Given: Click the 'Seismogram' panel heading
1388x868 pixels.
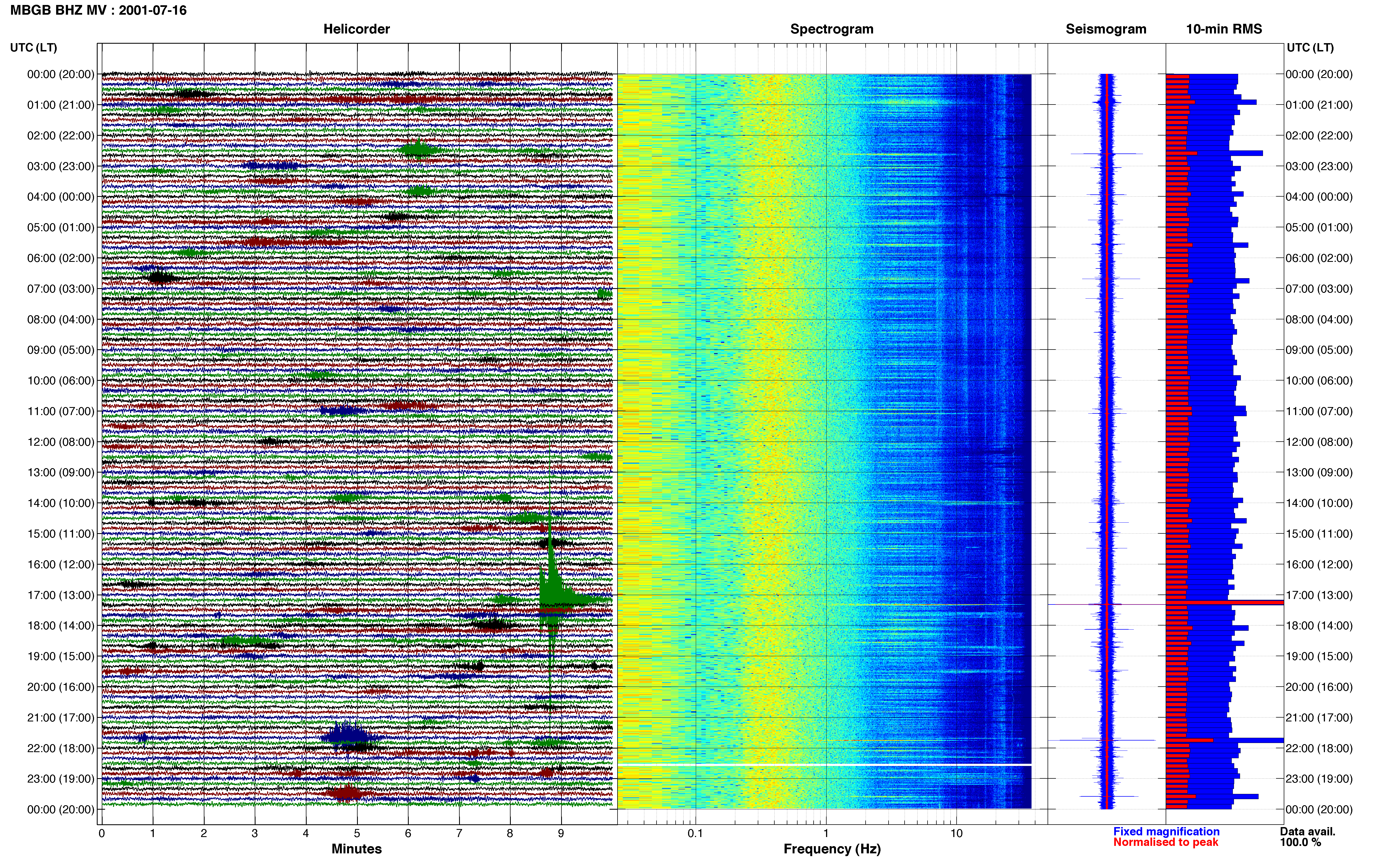Looking at the screenshot, I should (x=1106, y=29).
